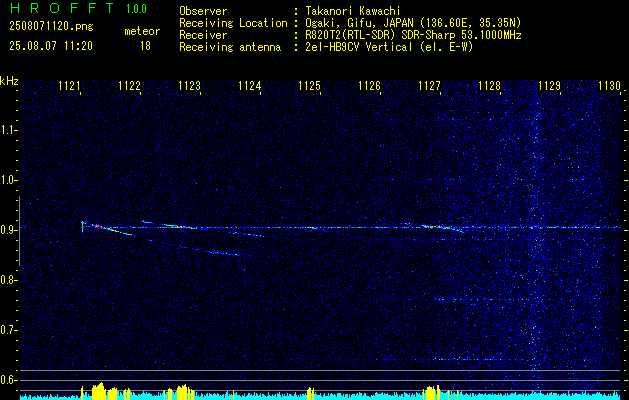Click the 2el-HB9CV Vertical antenna description
This screenshot has width=629, height=400.
click(x=389, y=47)
